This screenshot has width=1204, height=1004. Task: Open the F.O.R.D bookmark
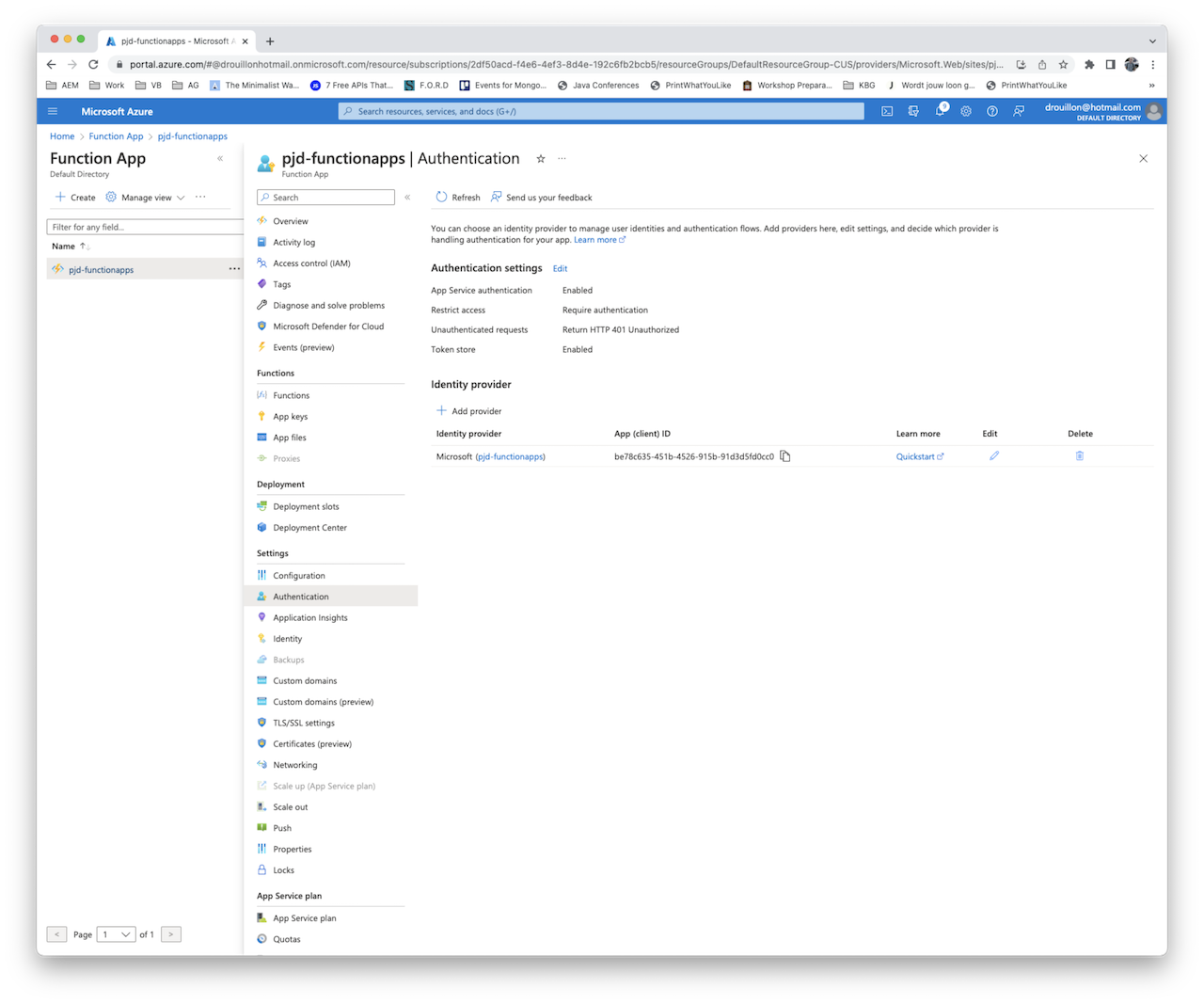tap(426, 86)
